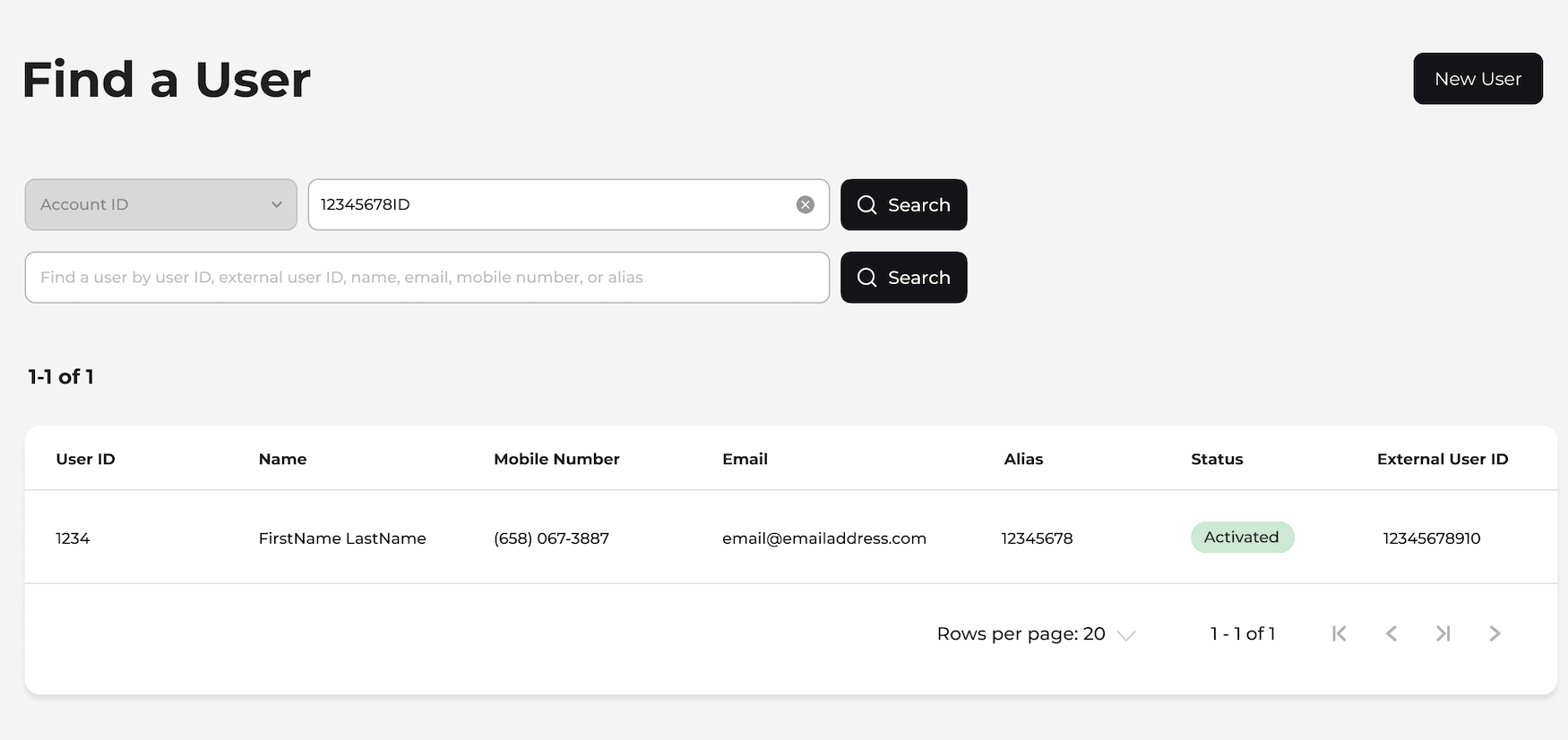Click external user ID 12345678910
Viewport: 1568px width, 740px height.
1432,538
